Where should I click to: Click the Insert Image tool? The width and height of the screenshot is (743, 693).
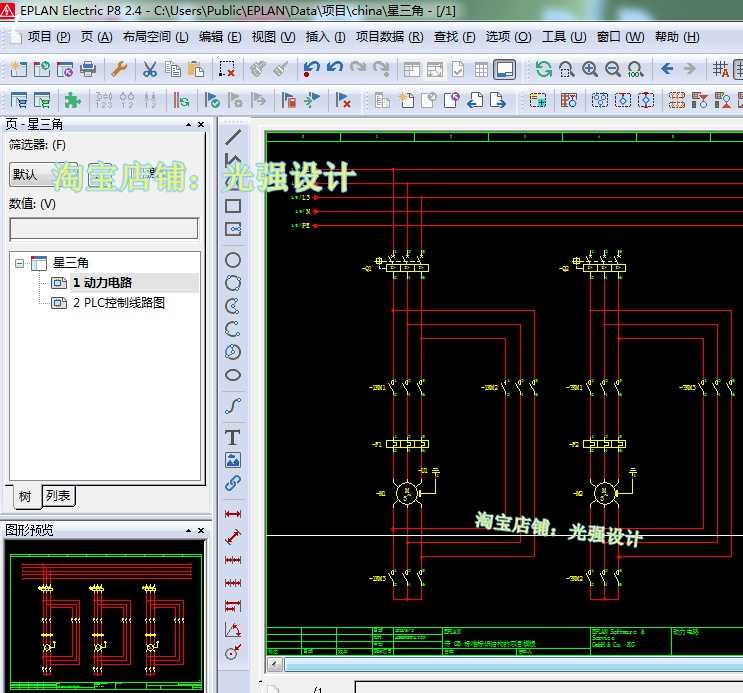(233, 460)
